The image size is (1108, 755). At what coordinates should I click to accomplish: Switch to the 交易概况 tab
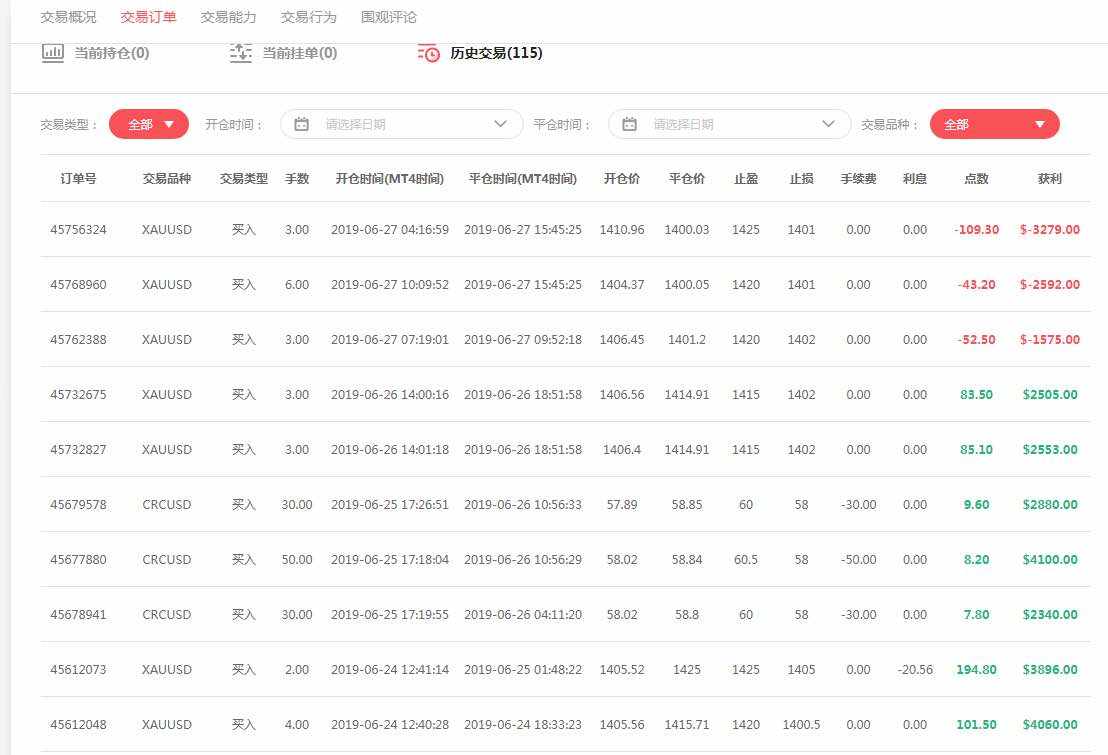(x=69, y=17)
